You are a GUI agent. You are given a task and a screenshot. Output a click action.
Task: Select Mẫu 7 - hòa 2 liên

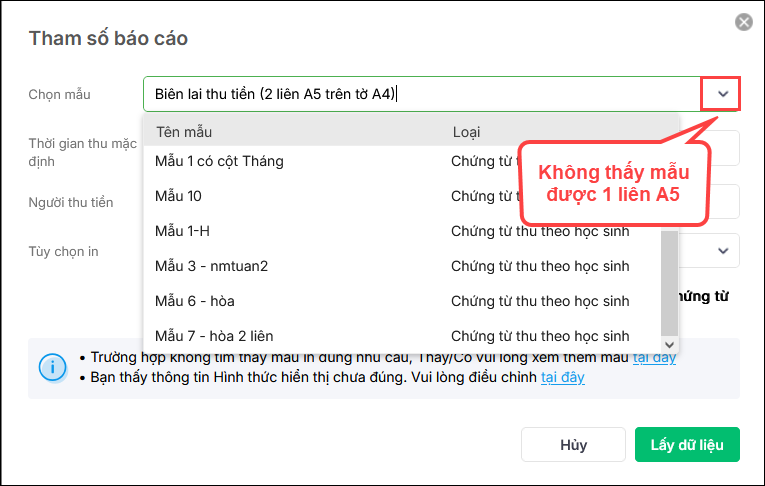point(215,336)
